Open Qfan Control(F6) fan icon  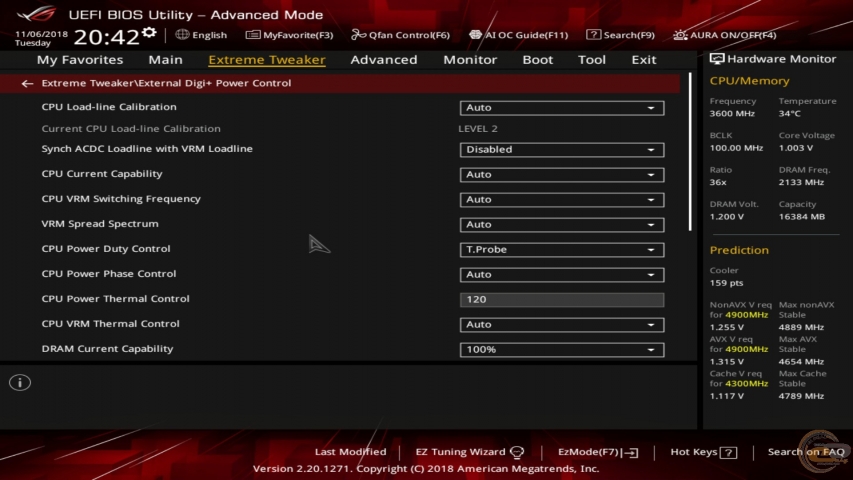pyautogui.click(x=358, y=35)
